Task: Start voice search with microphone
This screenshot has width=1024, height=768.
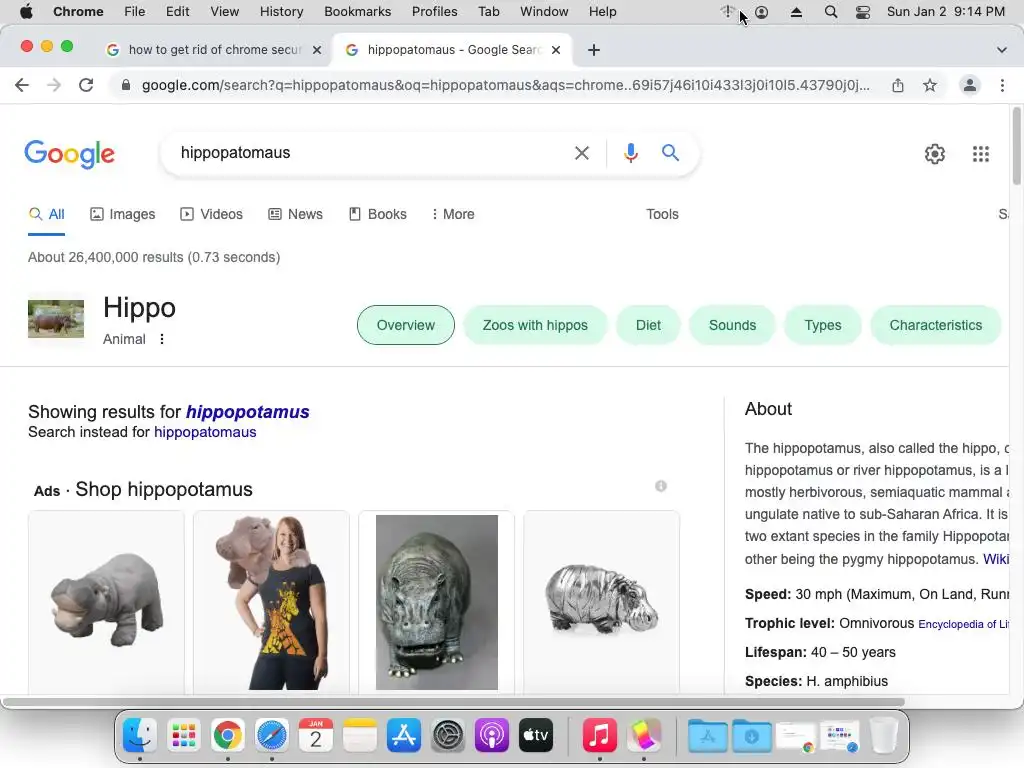Action: [x=630, y=153]
